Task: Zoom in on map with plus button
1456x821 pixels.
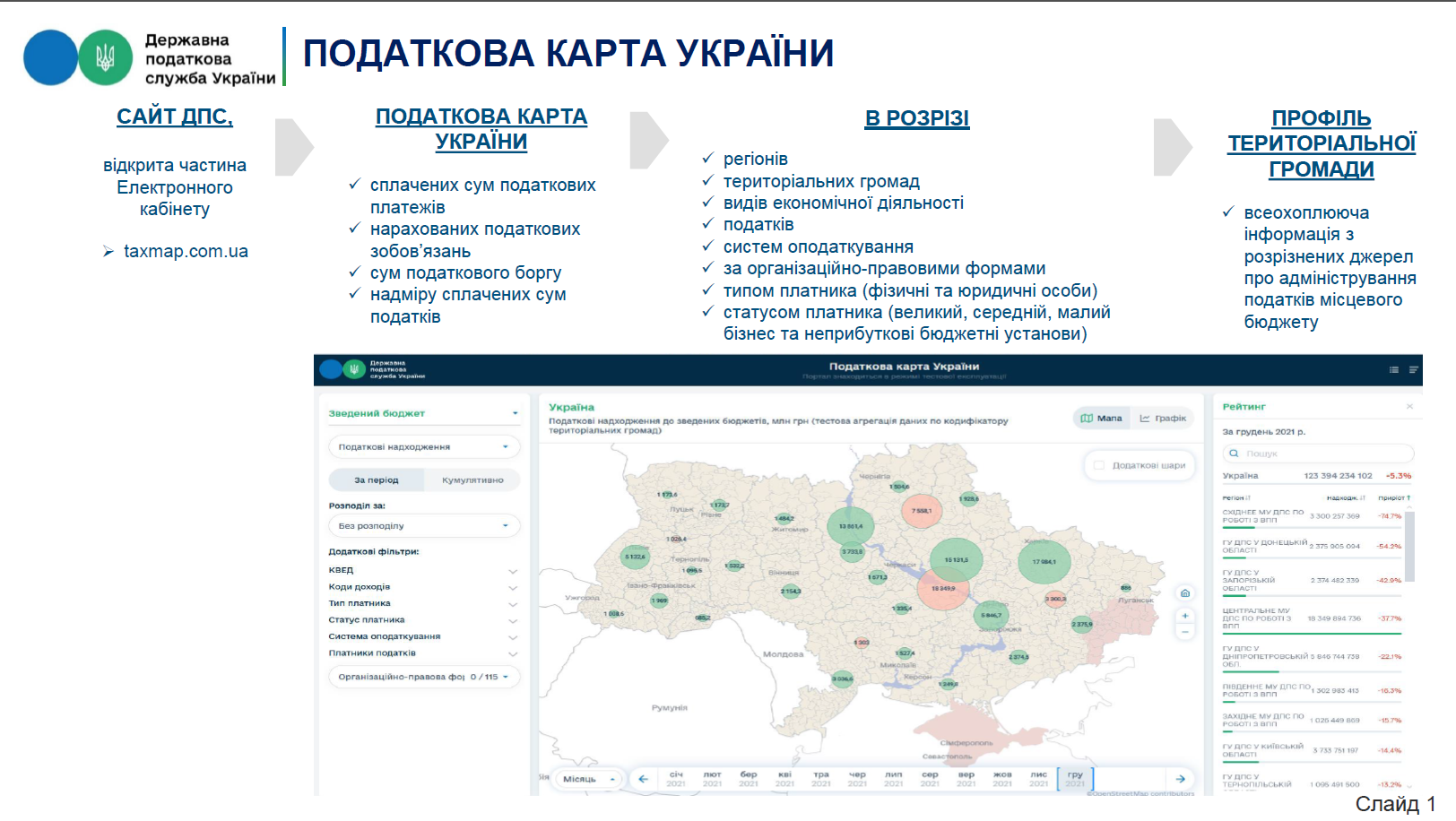Action: coord(1184,616)
